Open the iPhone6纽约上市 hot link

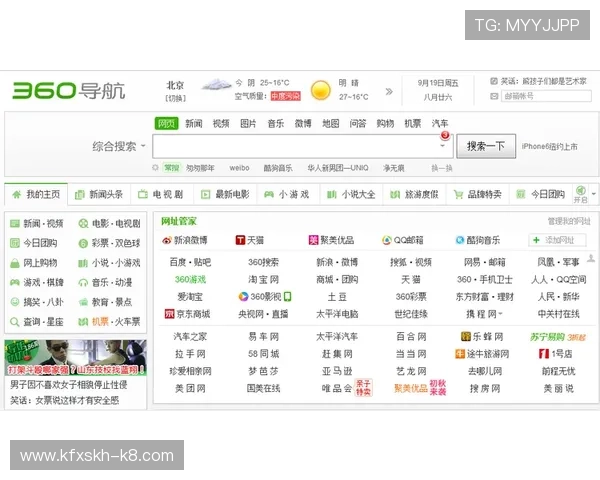coord(549,146)
